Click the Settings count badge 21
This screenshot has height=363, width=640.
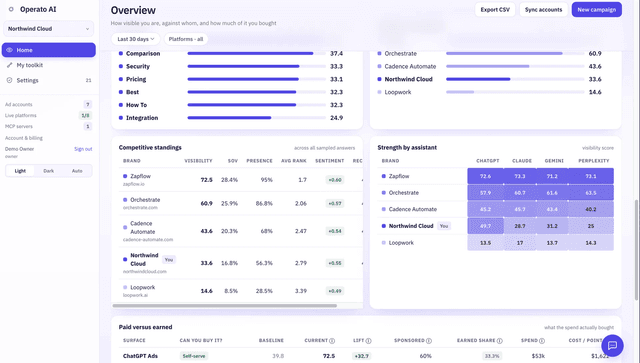tap(88, 80)
